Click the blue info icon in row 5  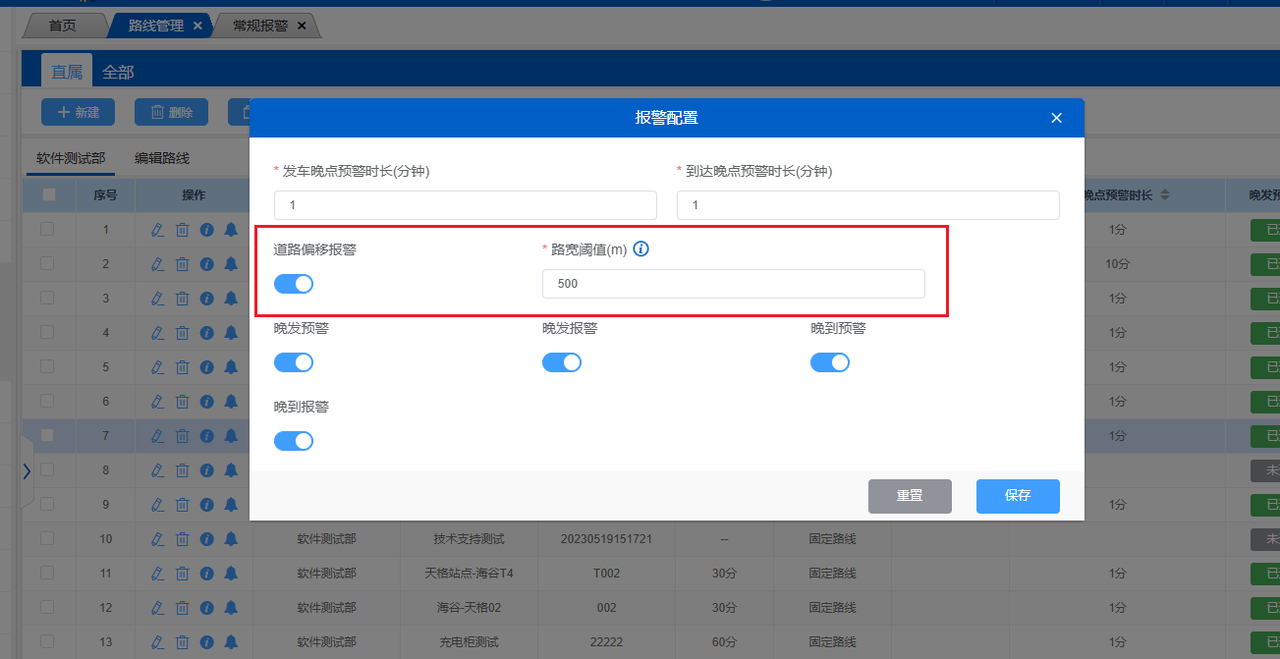click(207, 367)
